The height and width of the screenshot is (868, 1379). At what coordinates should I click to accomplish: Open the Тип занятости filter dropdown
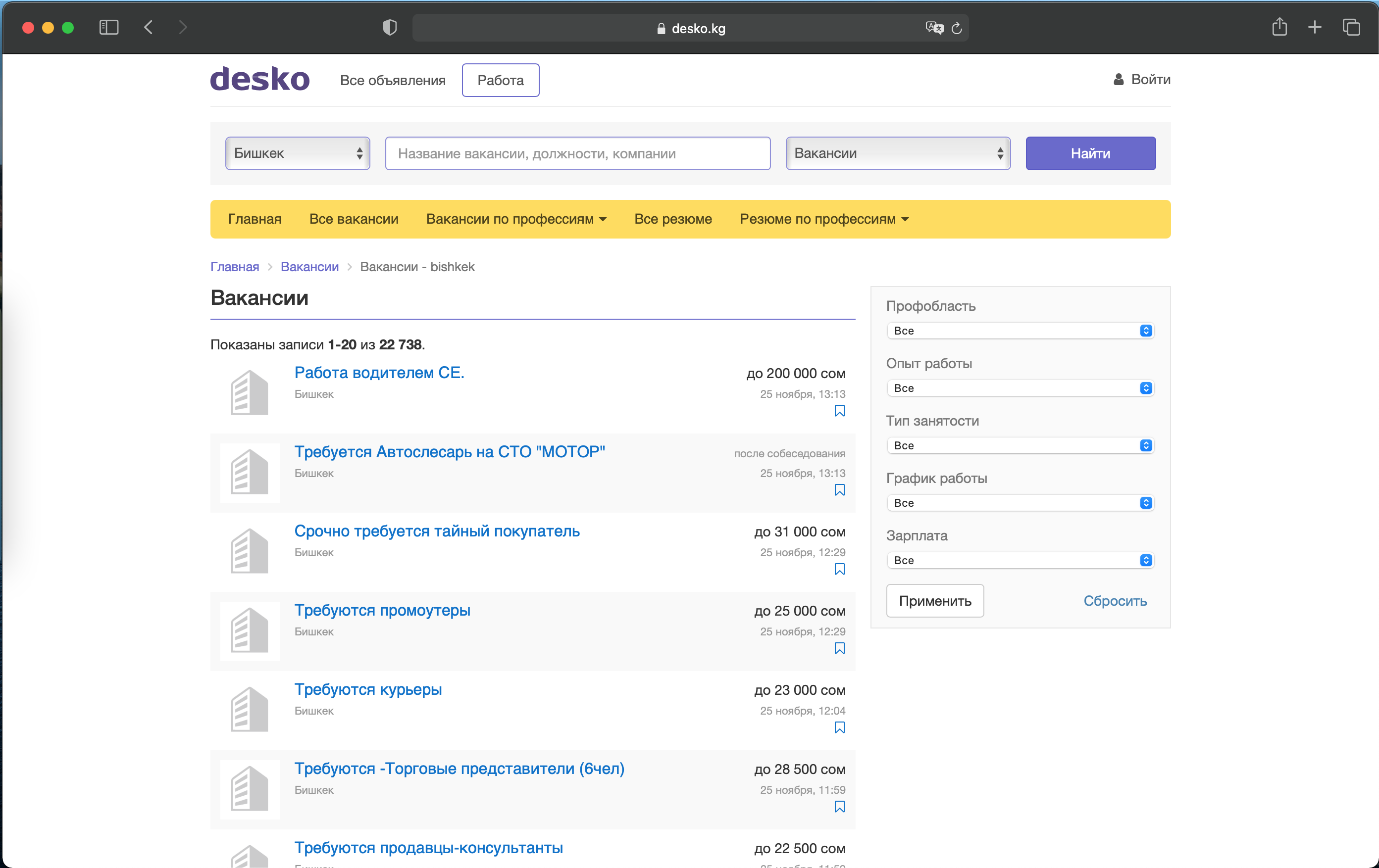pos(1020,445)
